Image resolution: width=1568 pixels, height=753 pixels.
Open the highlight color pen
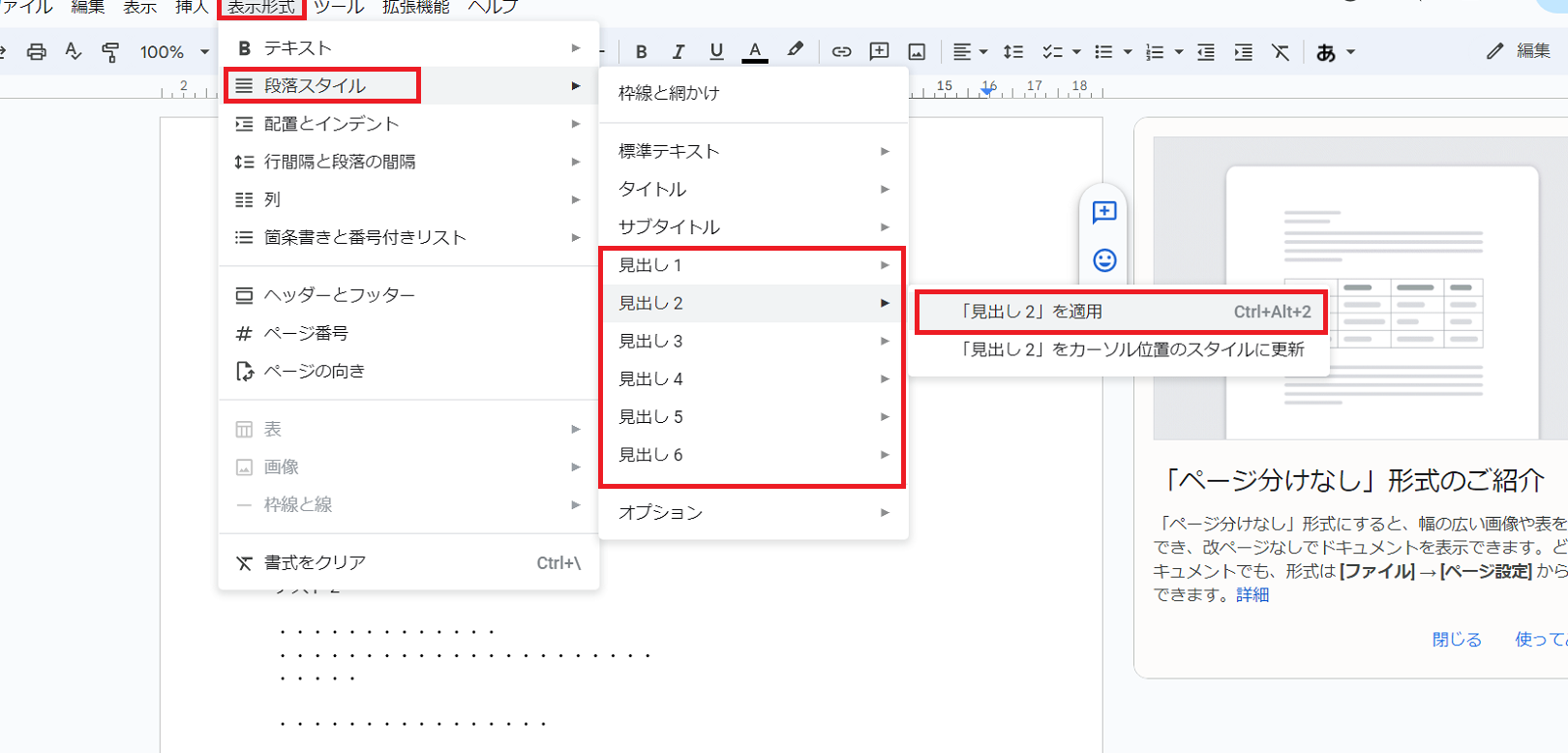click(795, 51)
